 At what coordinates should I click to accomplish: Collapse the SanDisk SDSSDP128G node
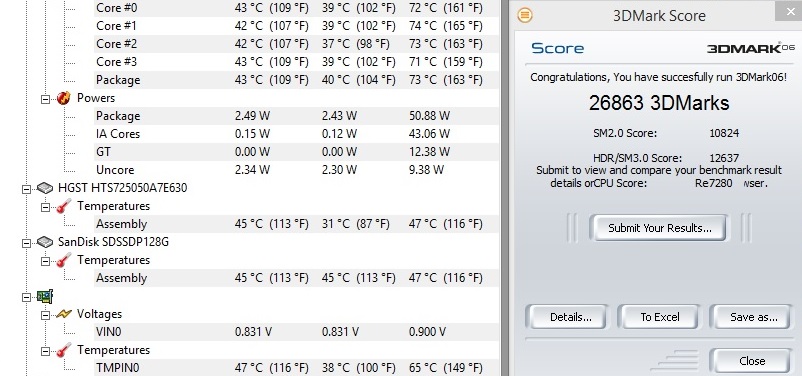[27, 244]
